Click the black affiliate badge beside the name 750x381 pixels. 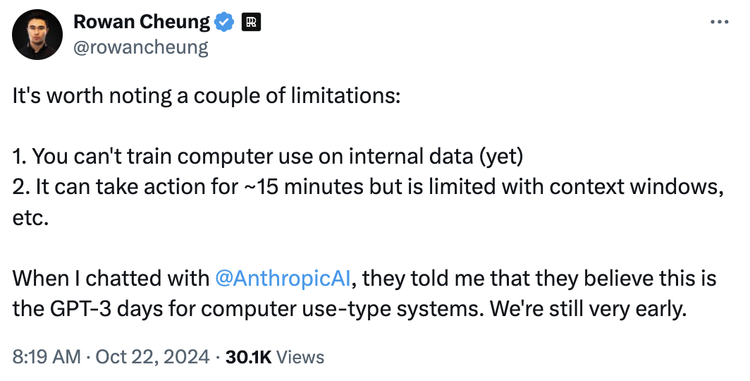(x=251, y=22)
